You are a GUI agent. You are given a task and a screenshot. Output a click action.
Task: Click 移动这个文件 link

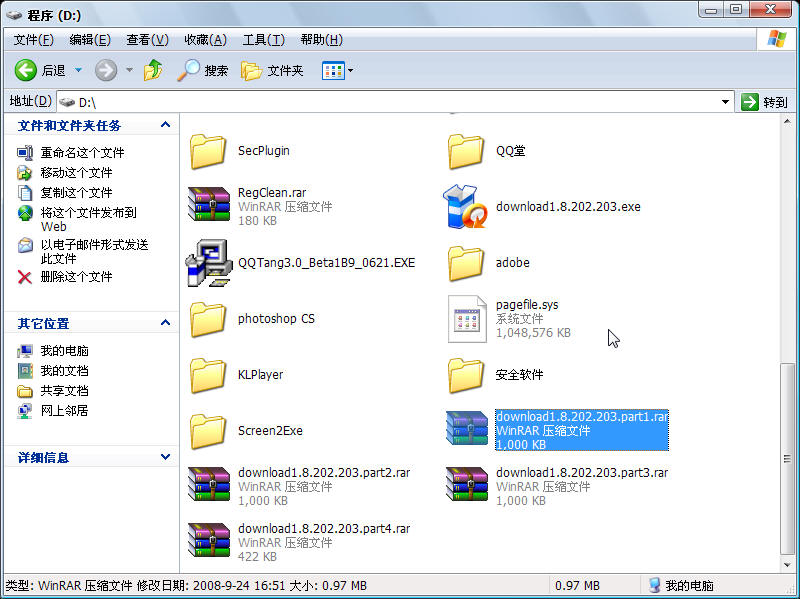point(77,173)
